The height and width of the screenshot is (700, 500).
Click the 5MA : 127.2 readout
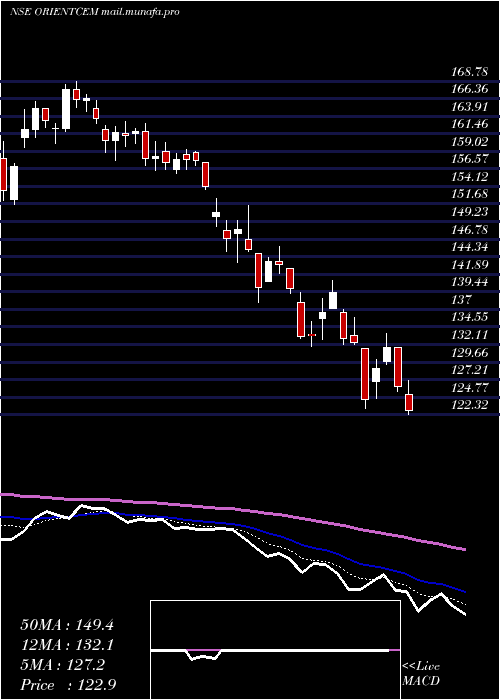62,665
